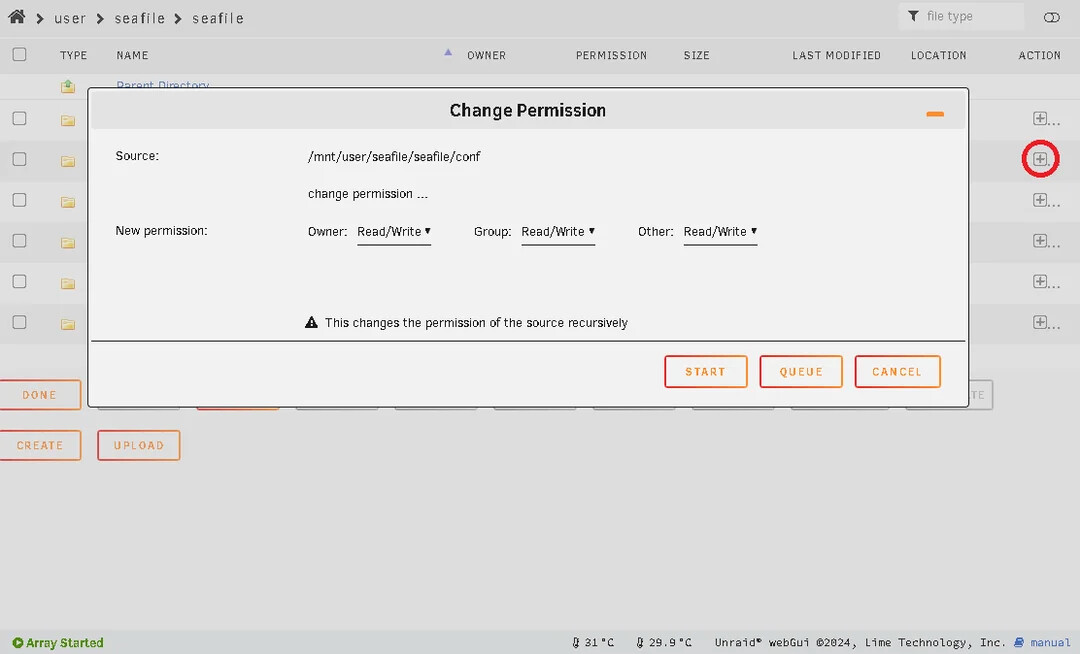Sort the list by LAST MODIFIED column
Image resolution: width=1080 pixels, height=654 pixels.
coord(836,55)
